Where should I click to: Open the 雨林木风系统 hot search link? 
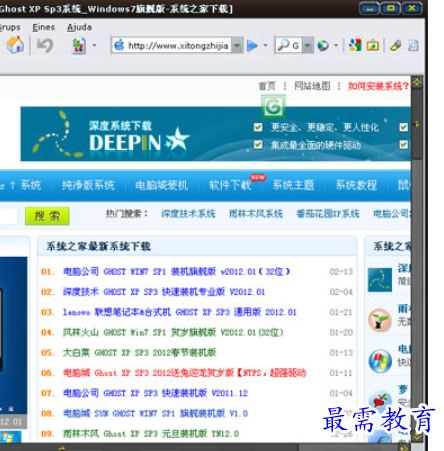(x=256, y=213)
